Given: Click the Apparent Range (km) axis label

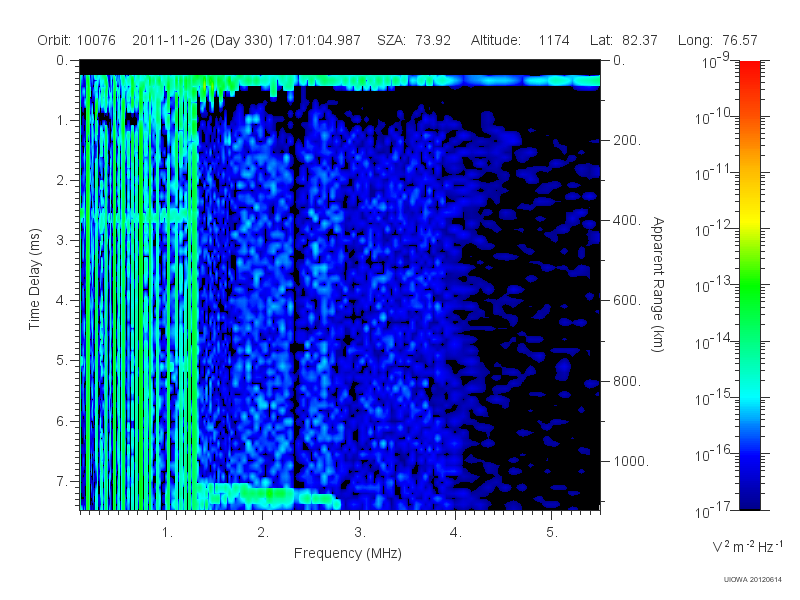Looking at the screenshot, I should 658,284.
